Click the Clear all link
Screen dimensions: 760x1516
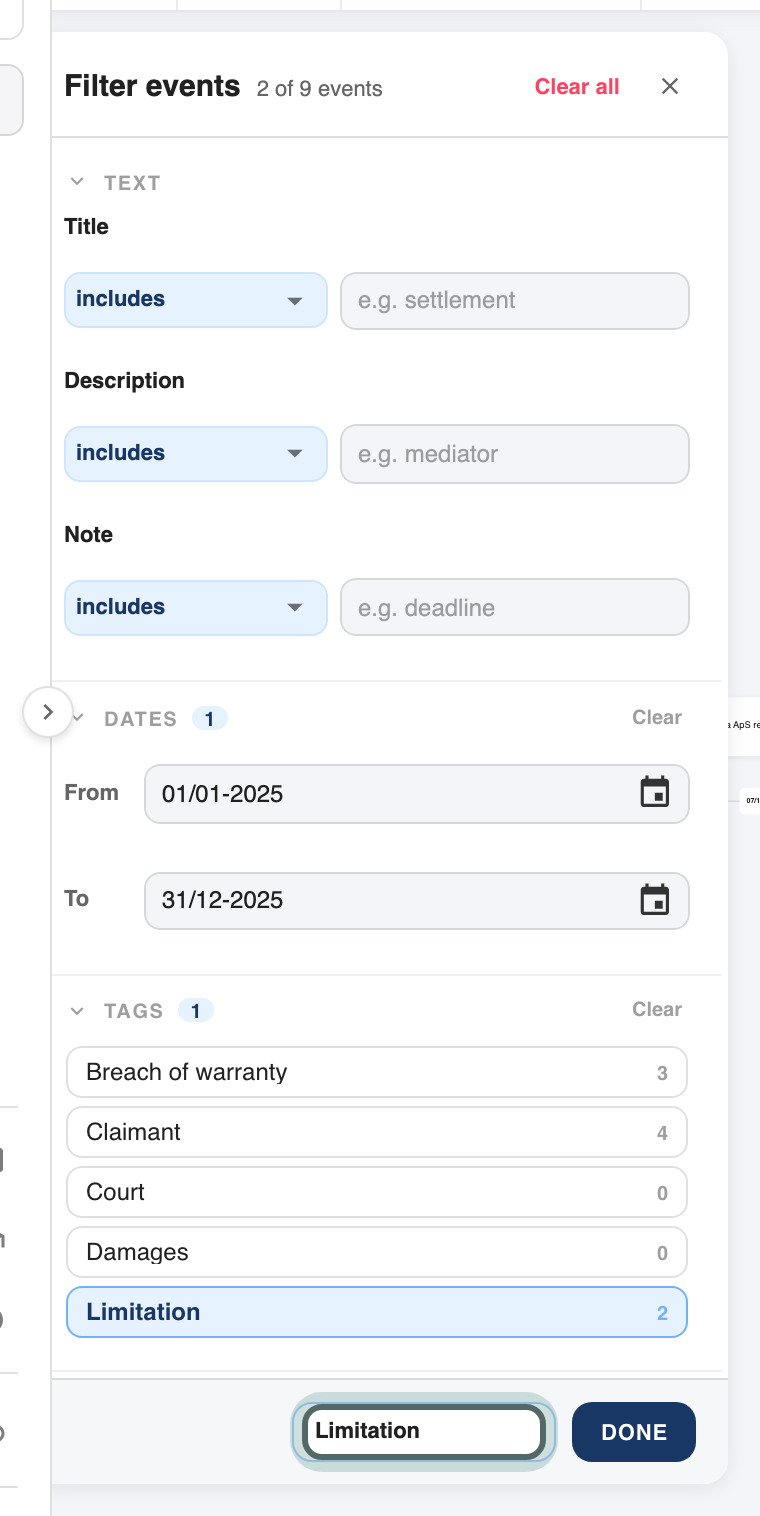coord(577,87)
